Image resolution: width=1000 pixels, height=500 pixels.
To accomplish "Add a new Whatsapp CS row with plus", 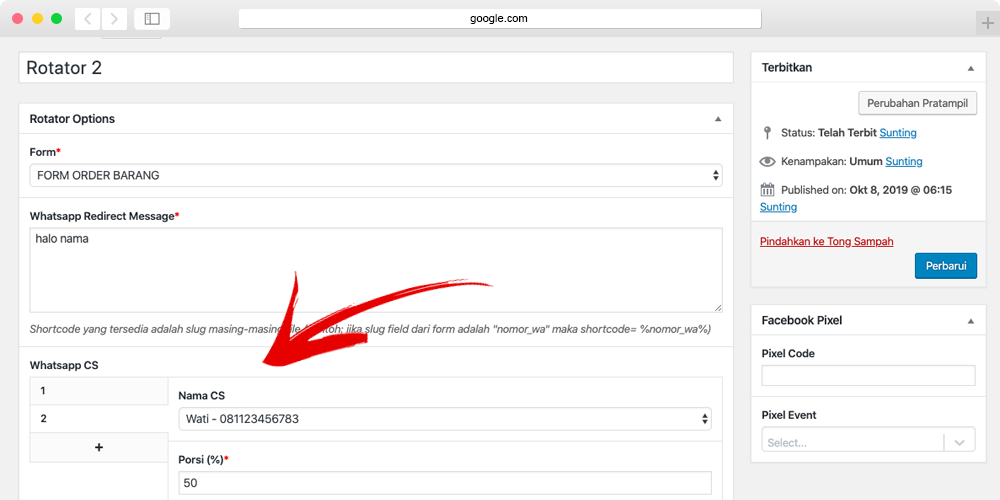I will 98,447.
